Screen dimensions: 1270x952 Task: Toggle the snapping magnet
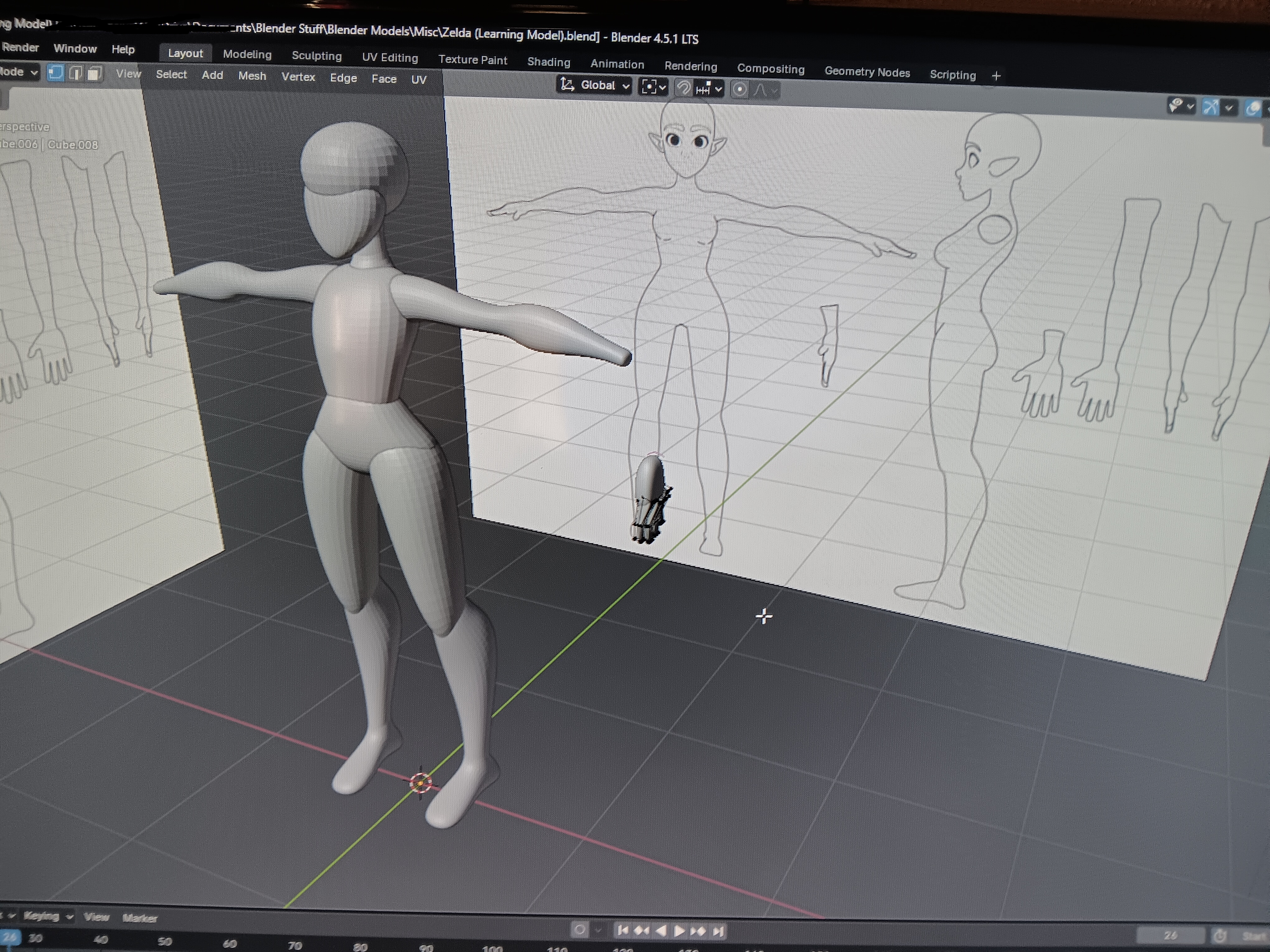click(683, 88)
